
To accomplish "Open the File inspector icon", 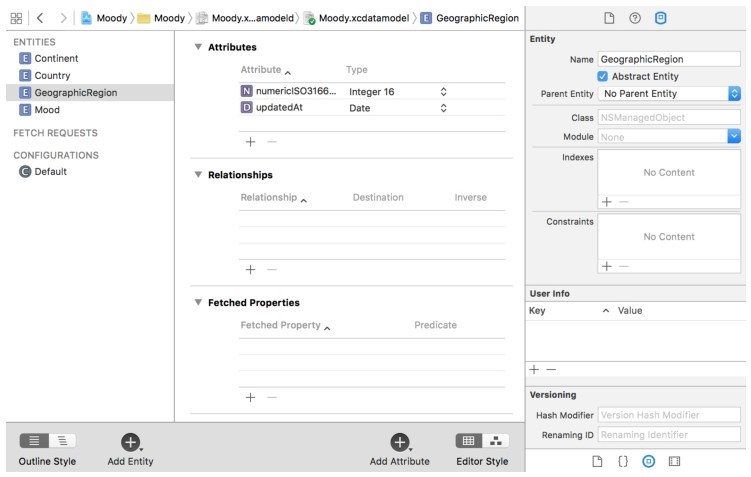I will [x=608, y=18].
